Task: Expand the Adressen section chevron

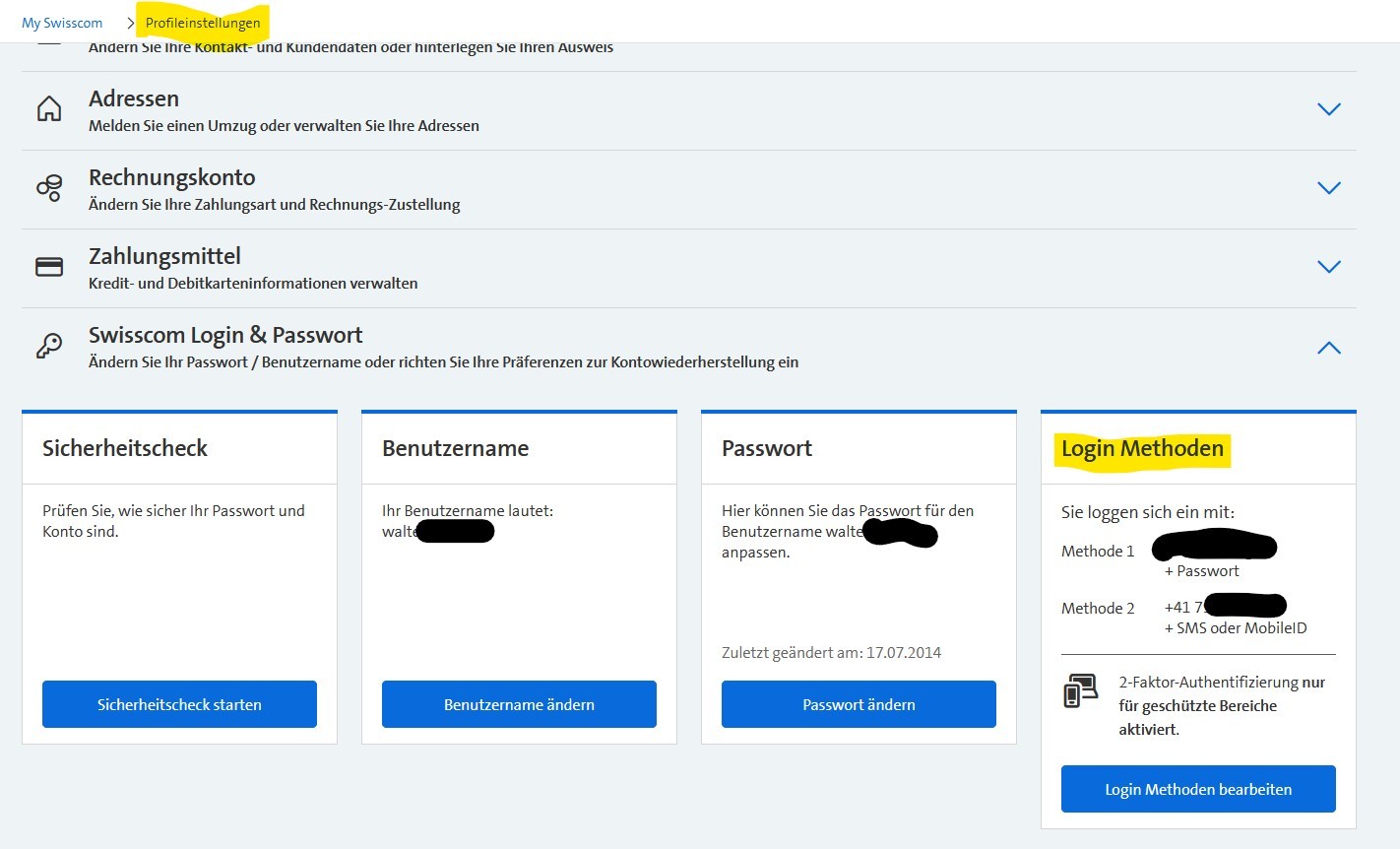Action: 1328,109
